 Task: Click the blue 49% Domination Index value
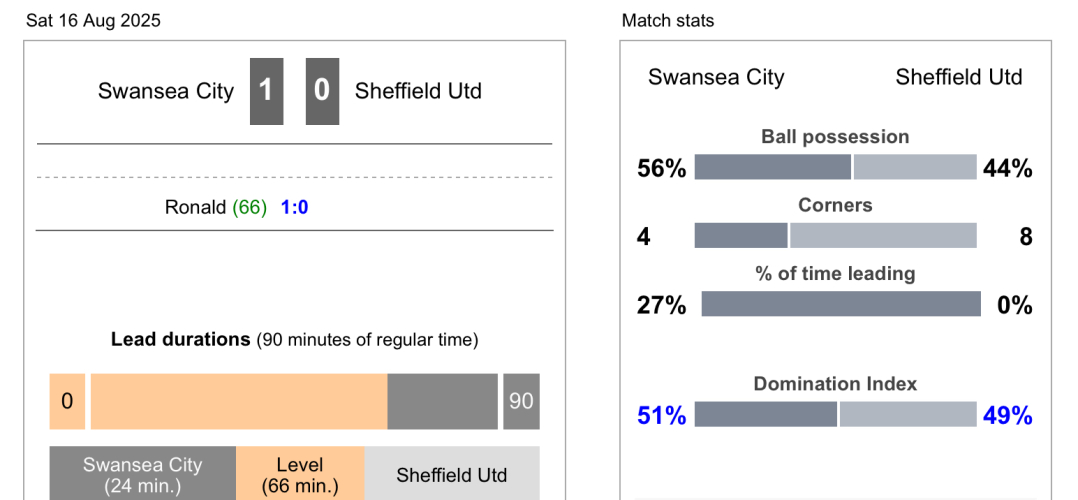point(1007,415)
